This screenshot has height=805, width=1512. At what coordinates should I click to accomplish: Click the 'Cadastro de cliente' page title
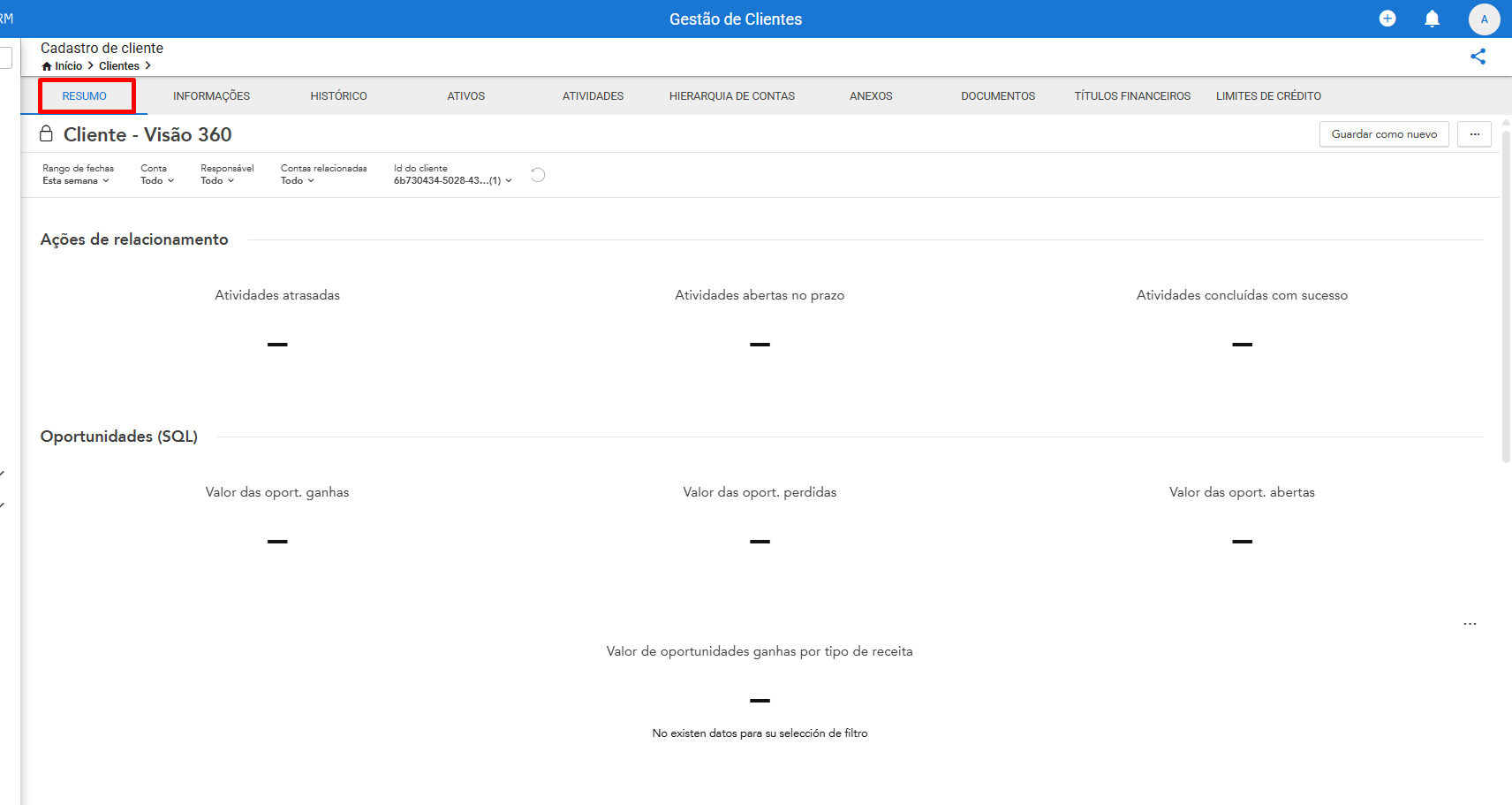click(x=102, y=49)
